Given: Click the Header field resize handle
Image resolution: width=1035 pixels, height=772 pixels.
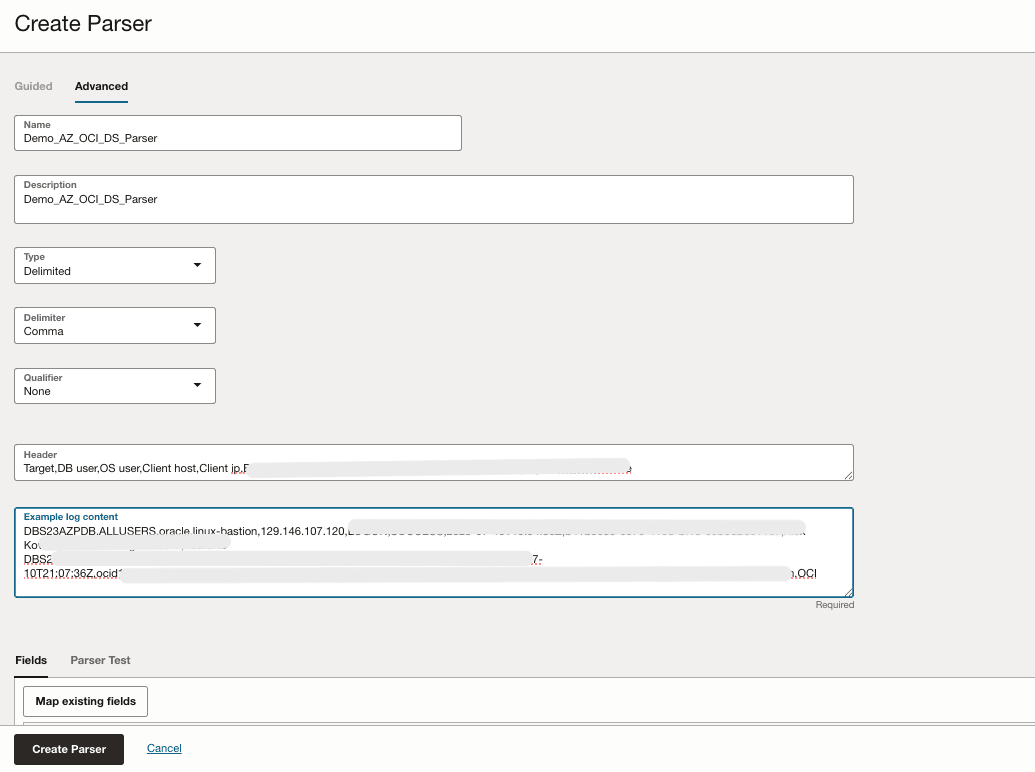Looking at the screenshot, I should [848, 478].
